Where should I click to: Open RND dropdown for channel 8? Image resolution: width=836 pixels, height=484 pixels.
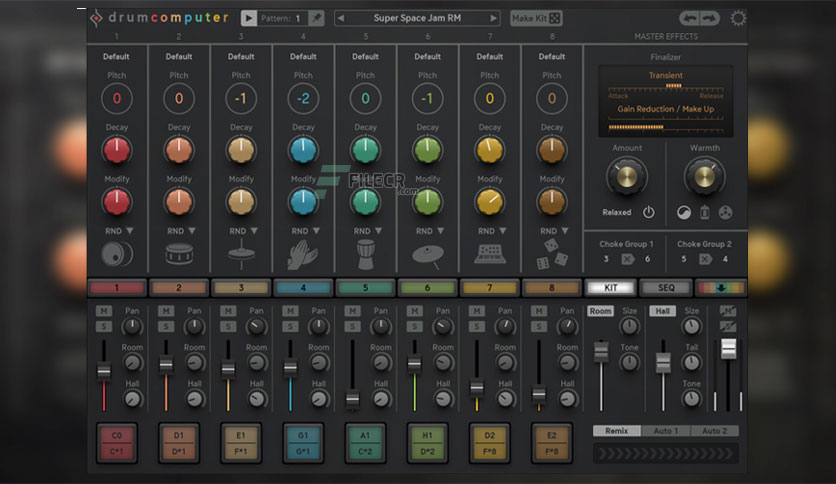pos(554,231)
